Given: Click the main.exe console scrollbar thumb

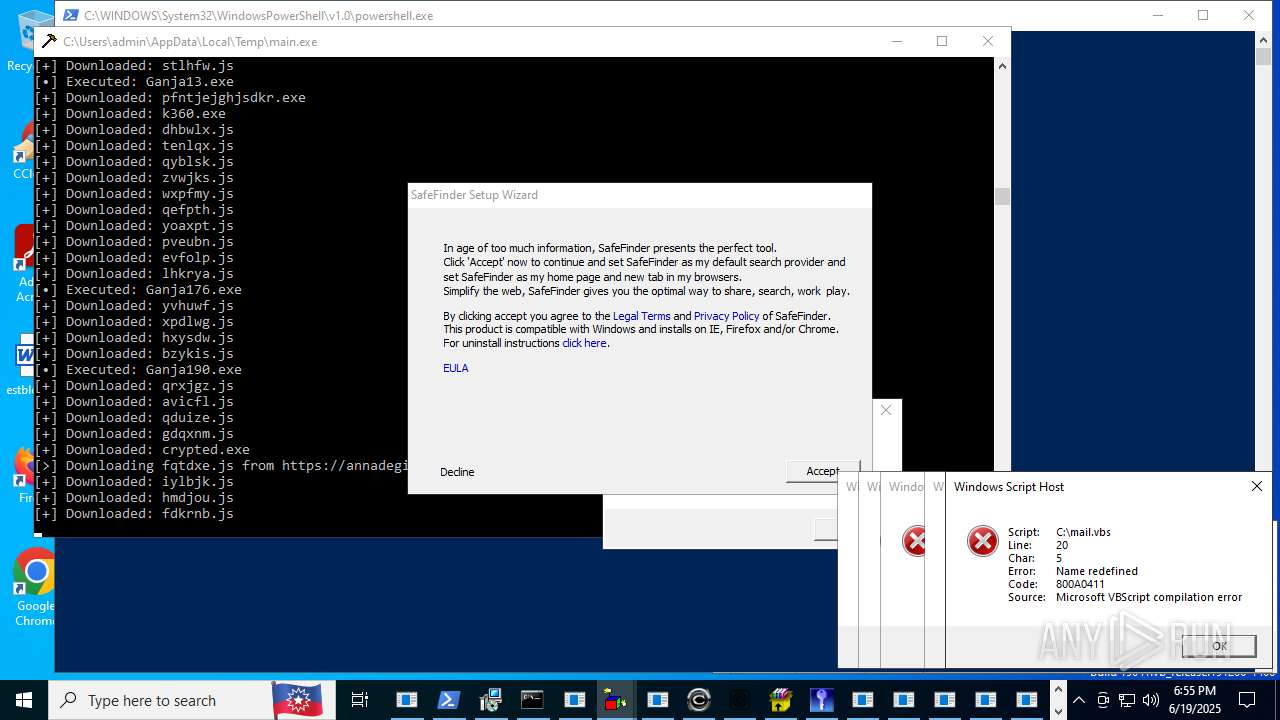Looking at the screenshot, I should pos(1002,197).
